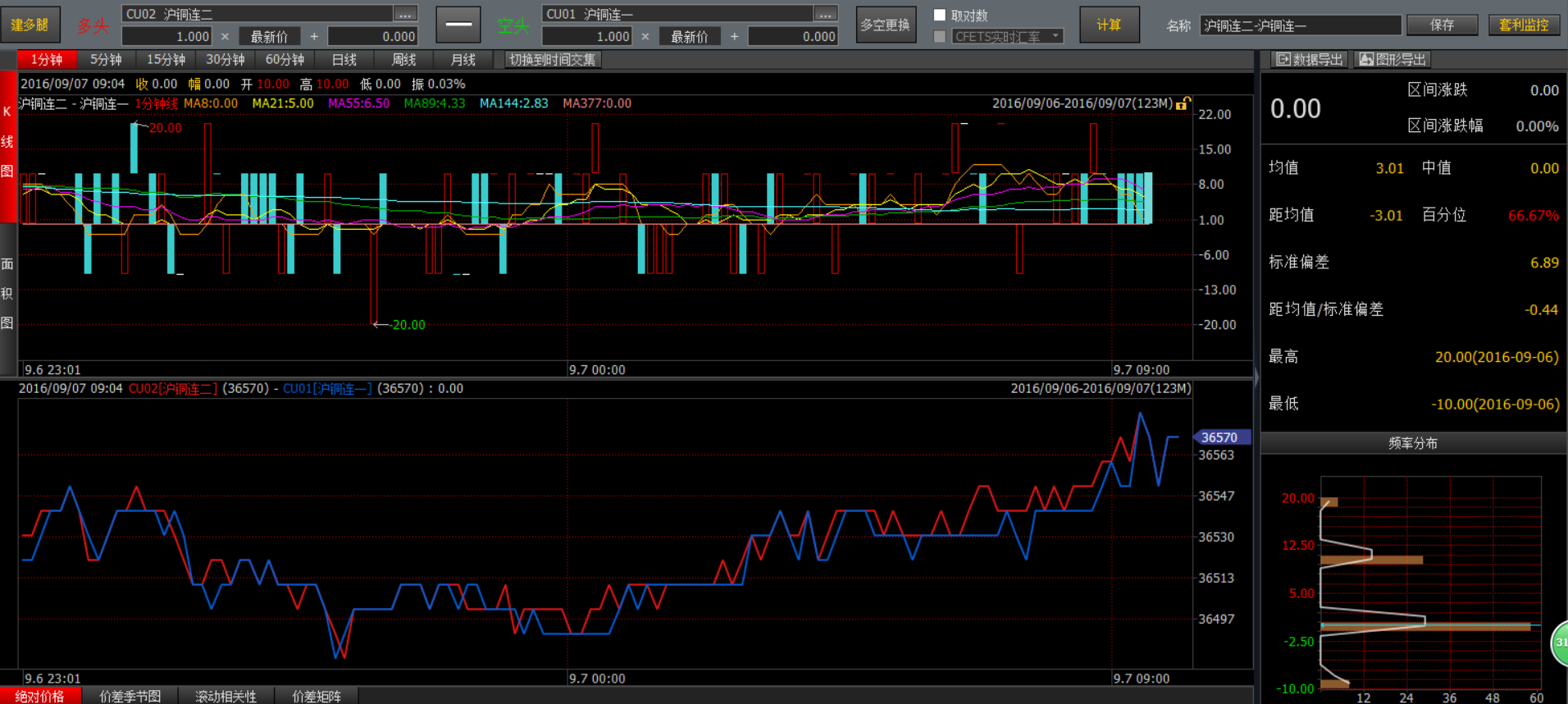Open the CU01 contract picker ellipsis button
Viewport: 1568px width, 704px height.
point(825,14)
